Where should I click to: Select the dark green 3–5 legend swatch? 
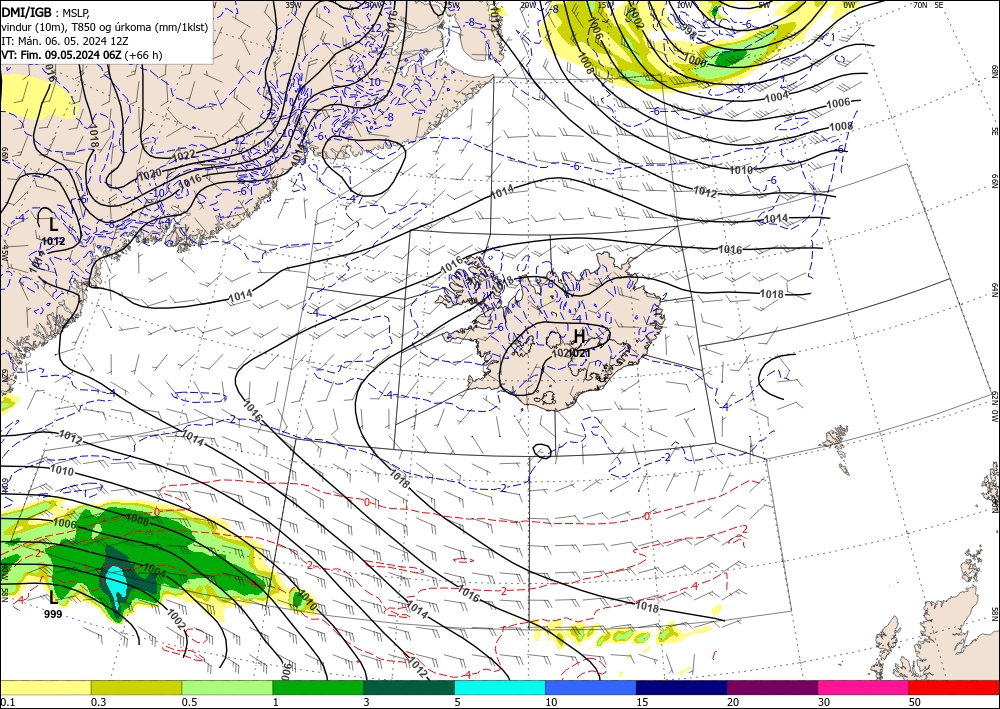tap(409, 687)
